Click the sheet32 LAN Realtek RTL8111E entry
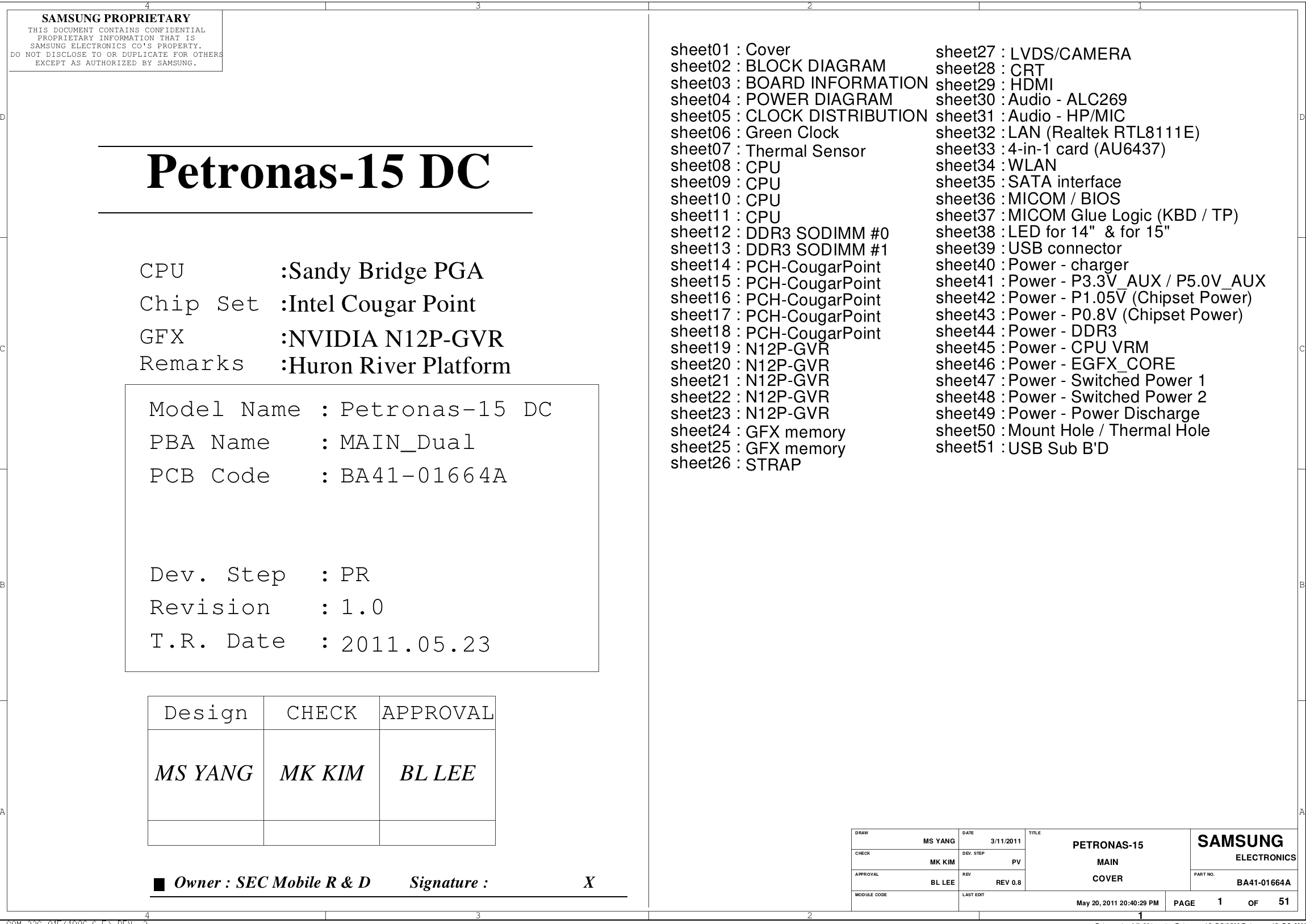 click(x=1067, y=133)
